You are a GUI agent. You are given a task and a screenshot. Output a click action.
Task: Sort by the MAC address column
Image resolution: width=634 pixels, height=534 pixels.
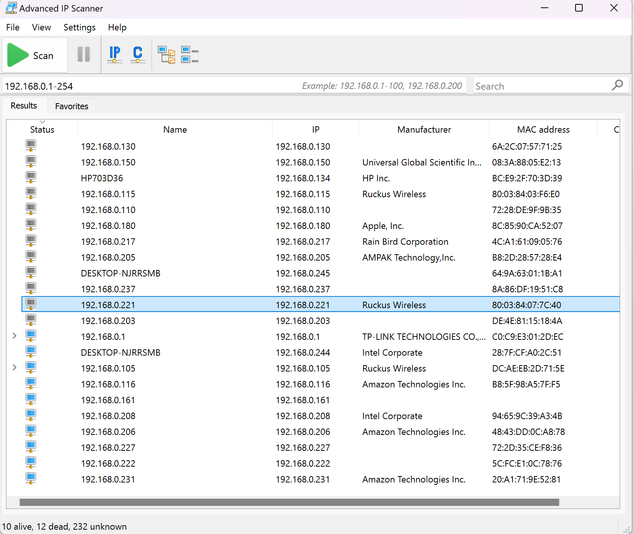click(543, 129)
